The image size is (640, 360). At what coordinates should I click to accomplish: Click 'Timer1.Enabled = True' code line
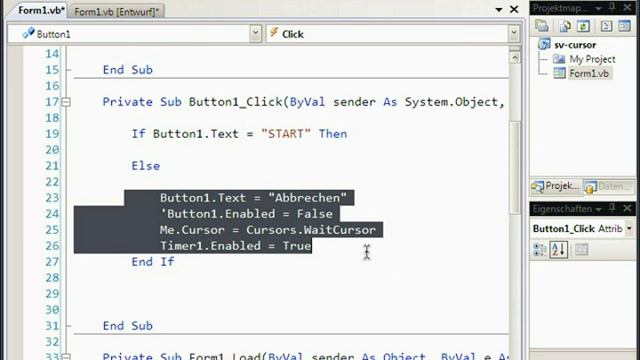(236, 246)
